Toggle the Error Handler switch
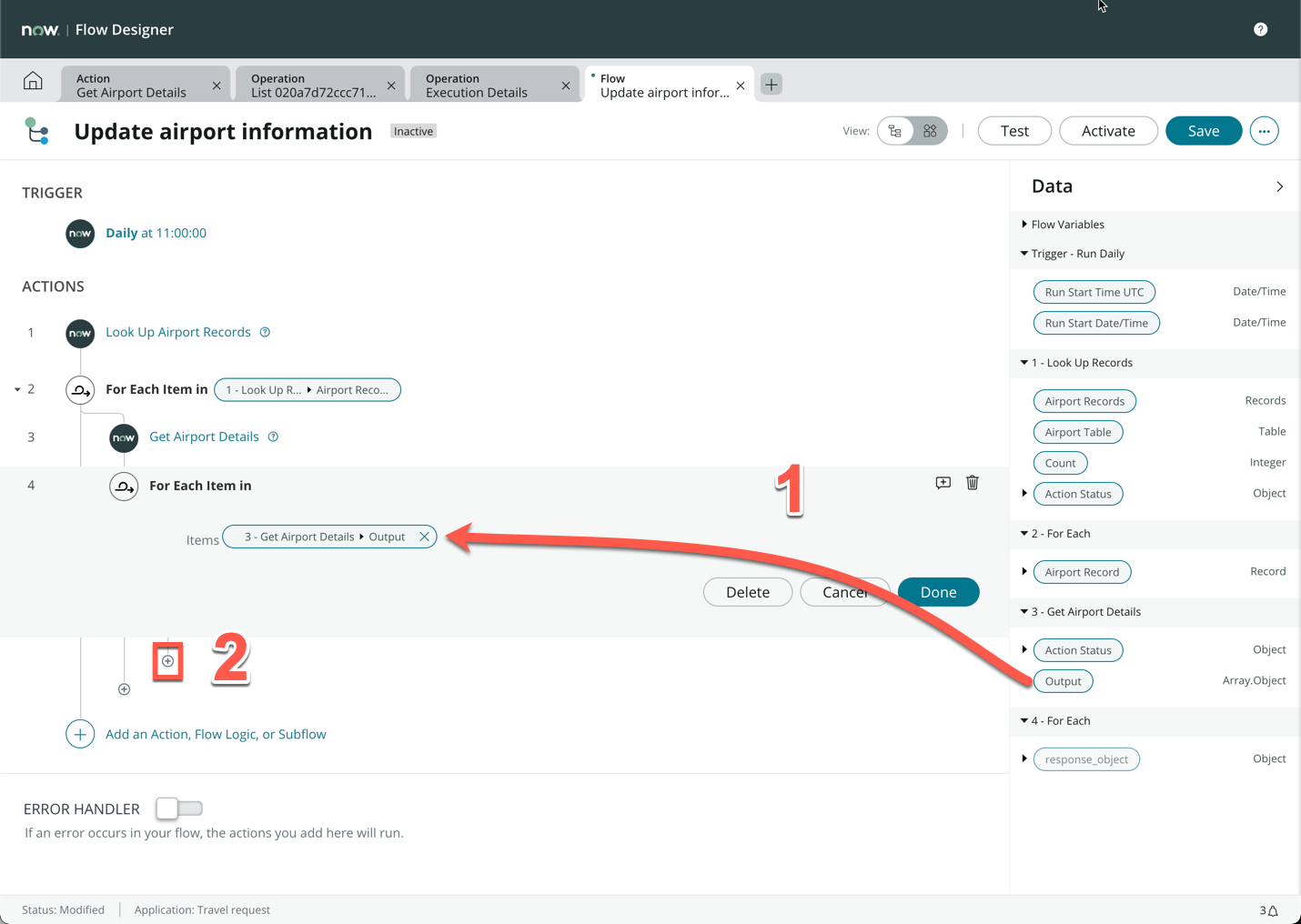1301x924 pixels. [x=179, y=808]
